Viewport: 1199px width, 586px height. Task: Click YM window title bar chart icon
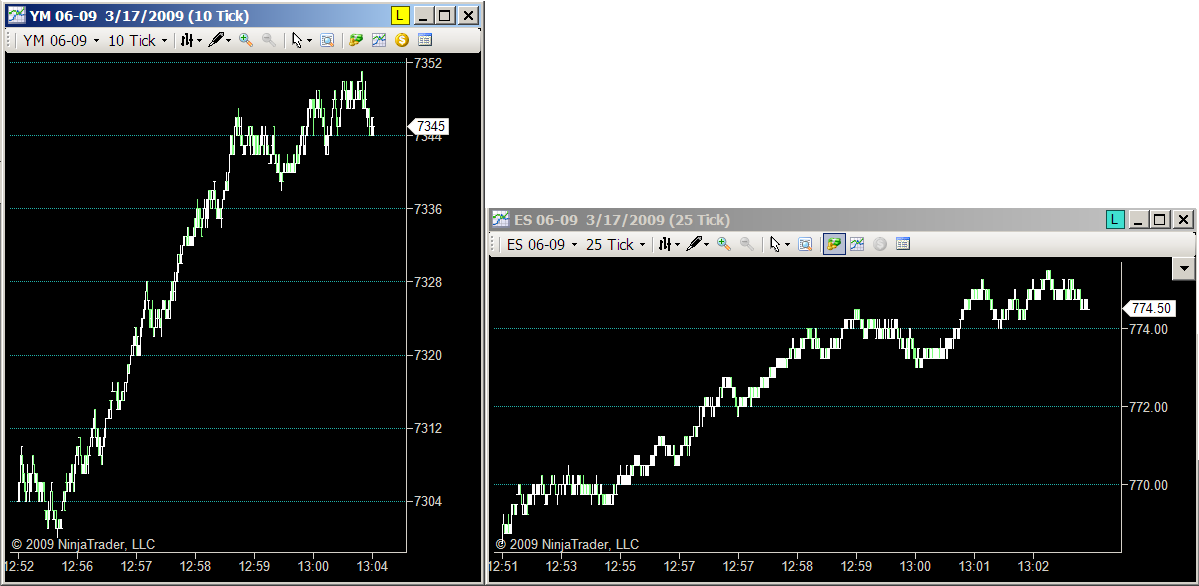click(17, 15)
